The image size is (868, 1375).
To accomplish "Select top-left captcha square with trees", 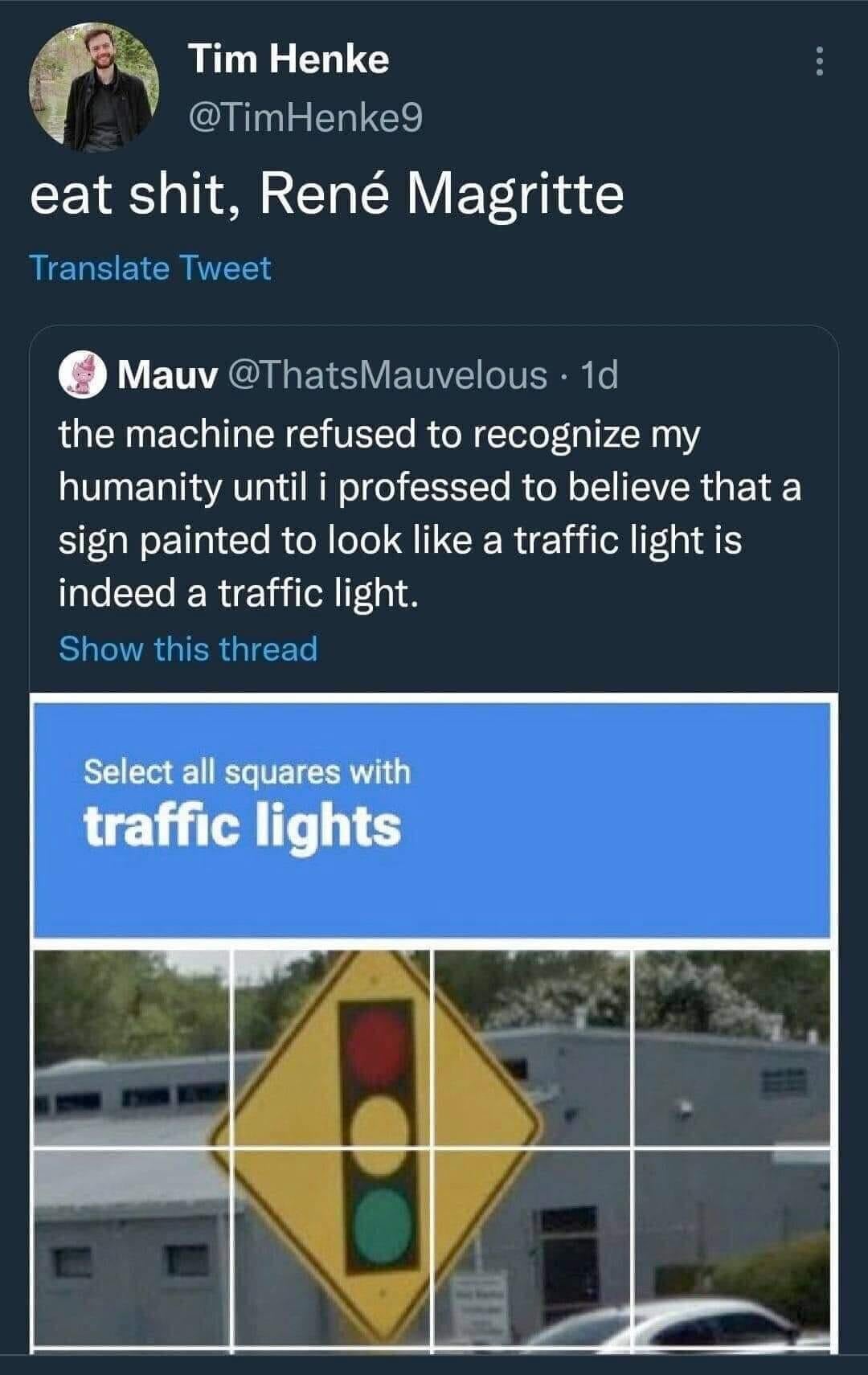I will click(131, 1049).
